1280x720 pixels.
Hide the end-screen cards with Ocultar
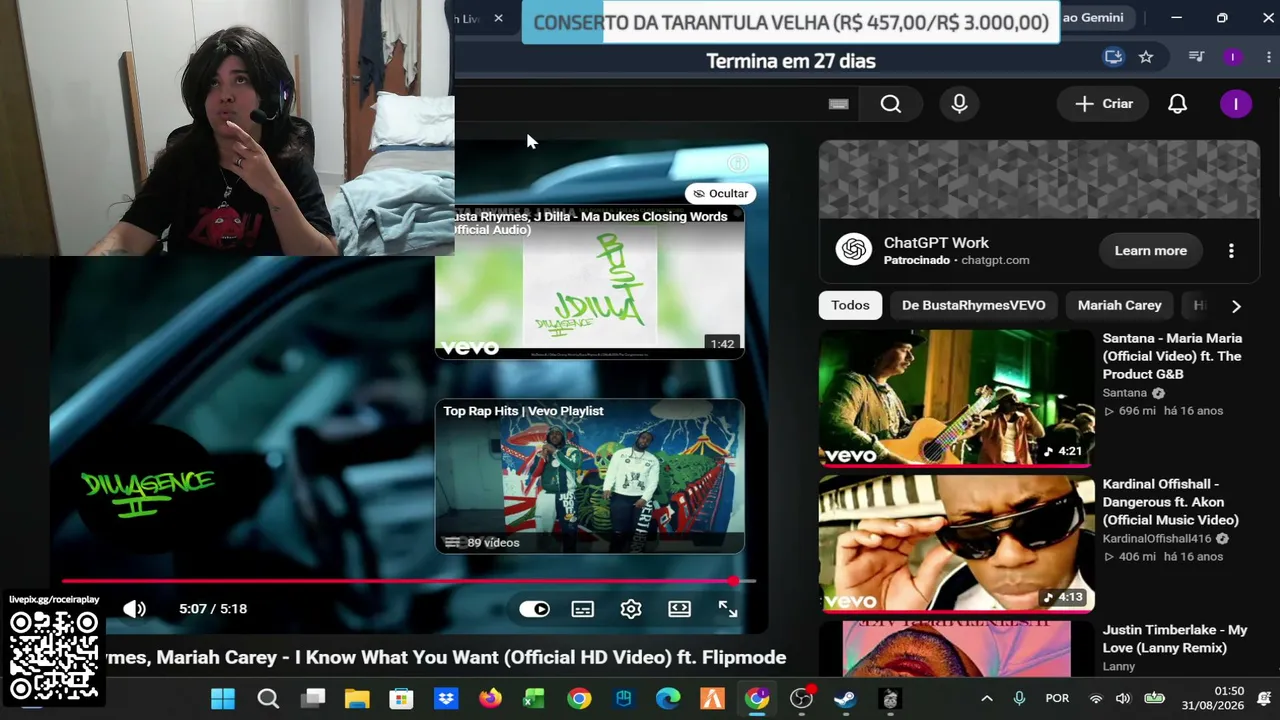[720, 193]
